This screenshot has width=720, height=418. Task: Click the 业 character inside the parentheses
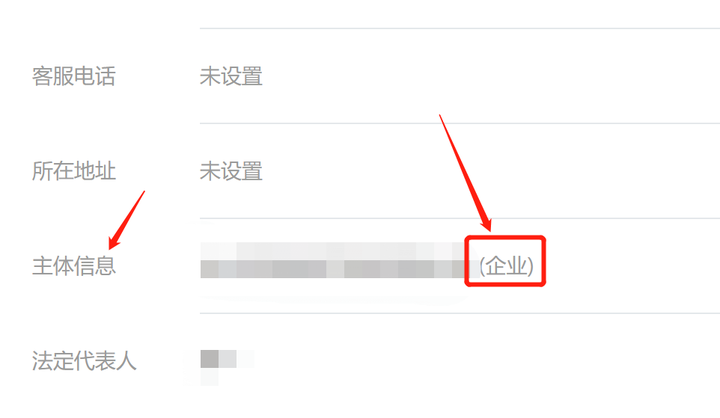(x=517, y=266)
